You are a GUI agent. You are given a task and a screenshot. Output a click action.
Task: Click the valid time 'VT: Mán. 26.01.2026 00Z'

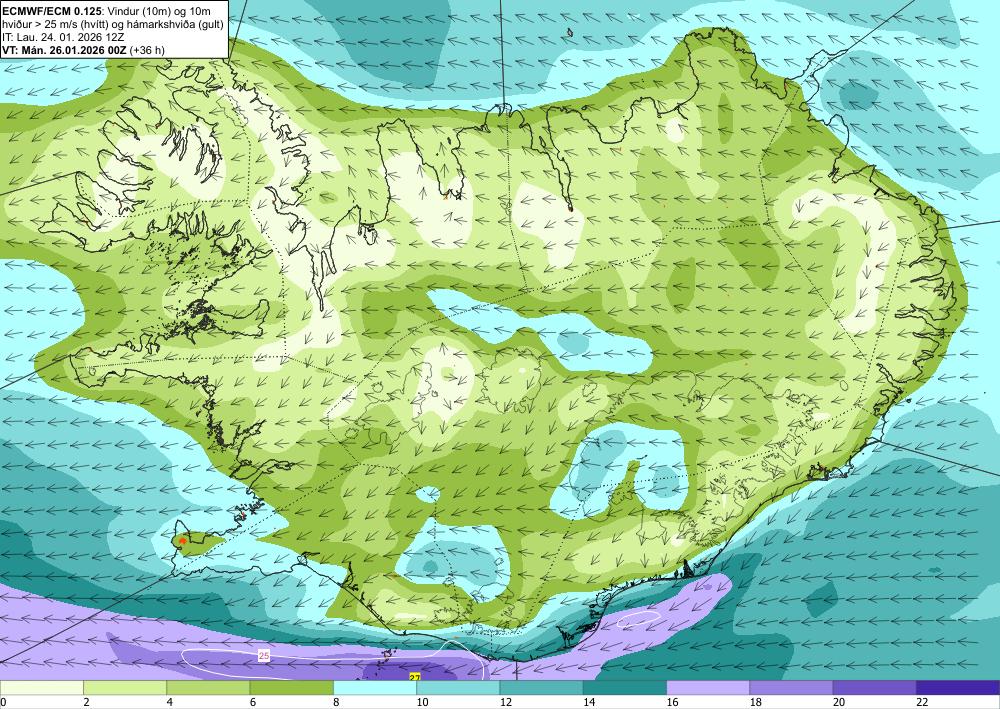coord(64,50)
